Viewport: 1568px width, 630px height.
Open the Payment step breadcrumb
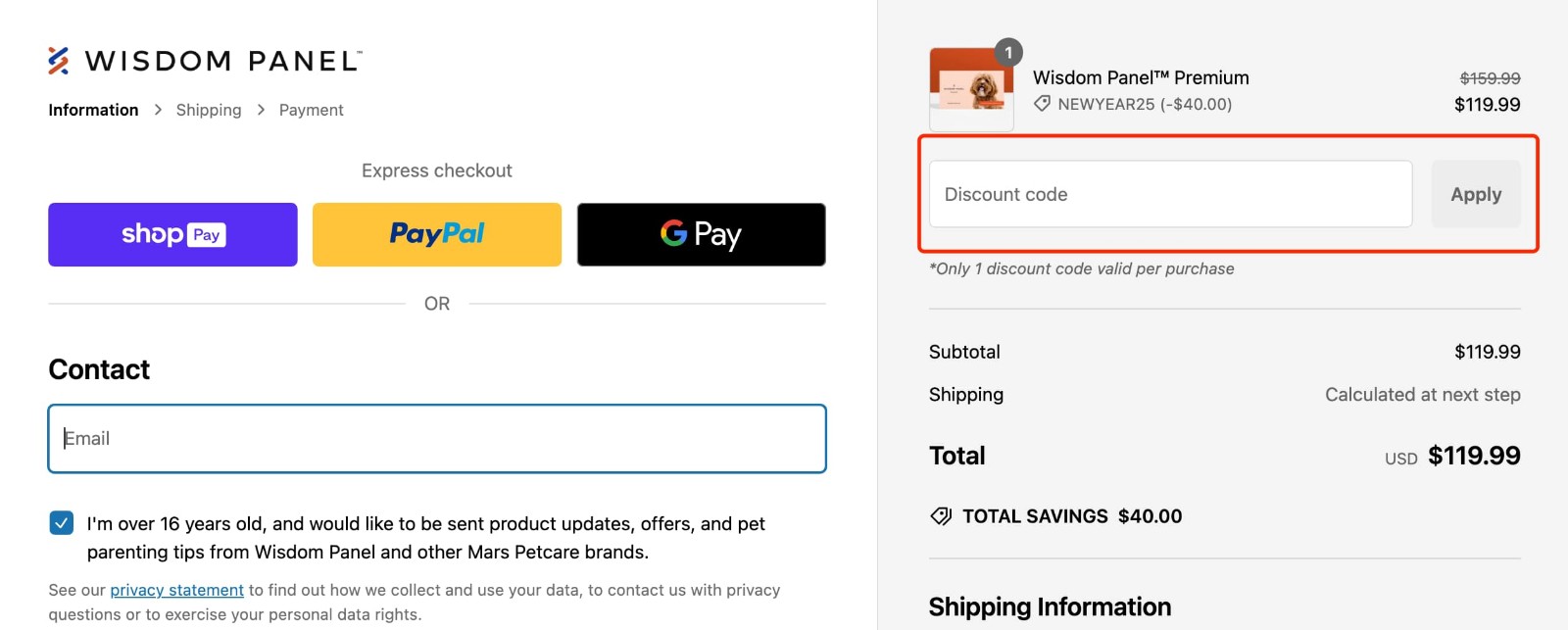pyautogui.click(x=311, y=110)
